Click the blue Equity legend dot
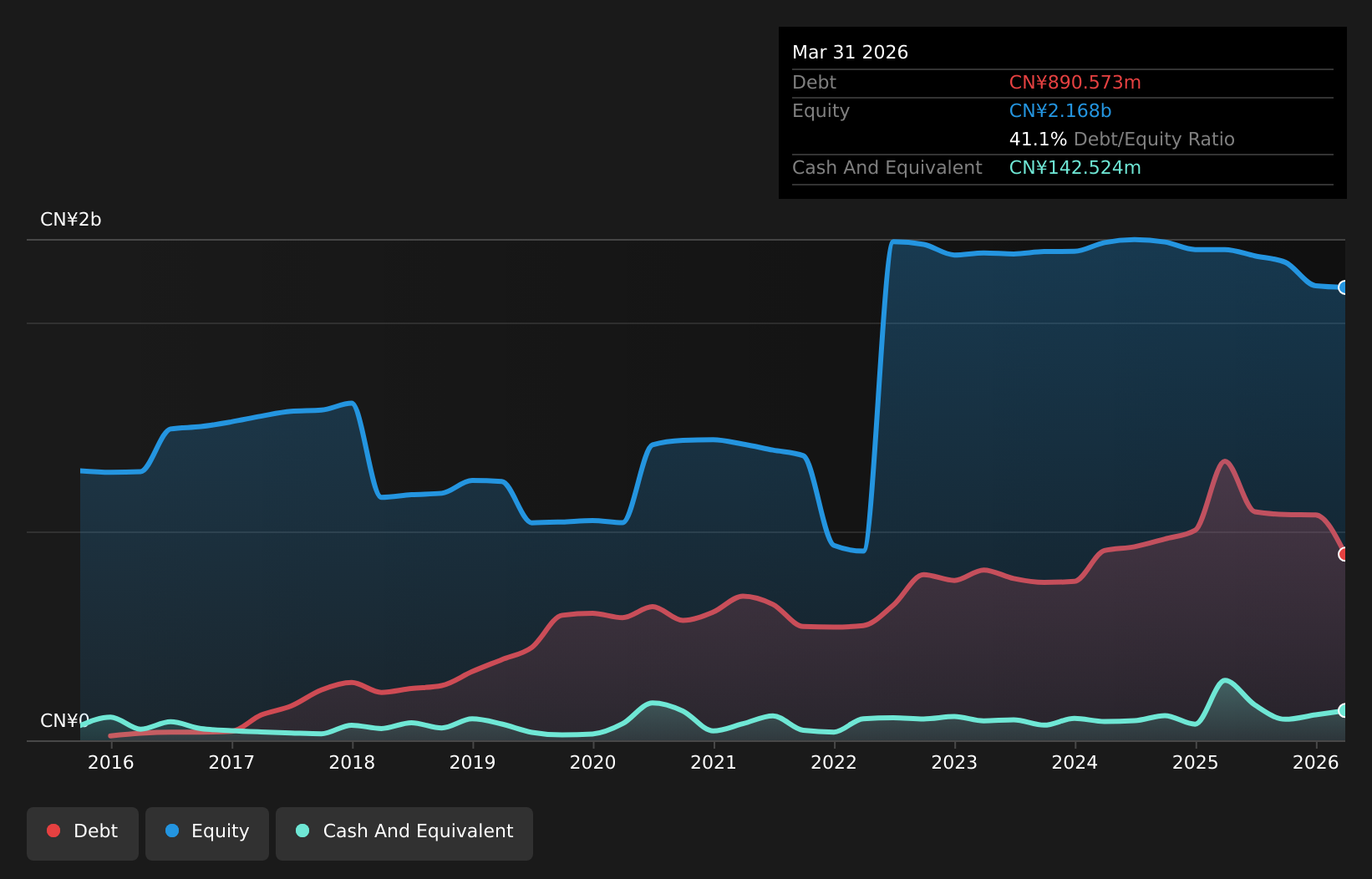This screenshot has height=879, width=1372. (x=172, y=831)
